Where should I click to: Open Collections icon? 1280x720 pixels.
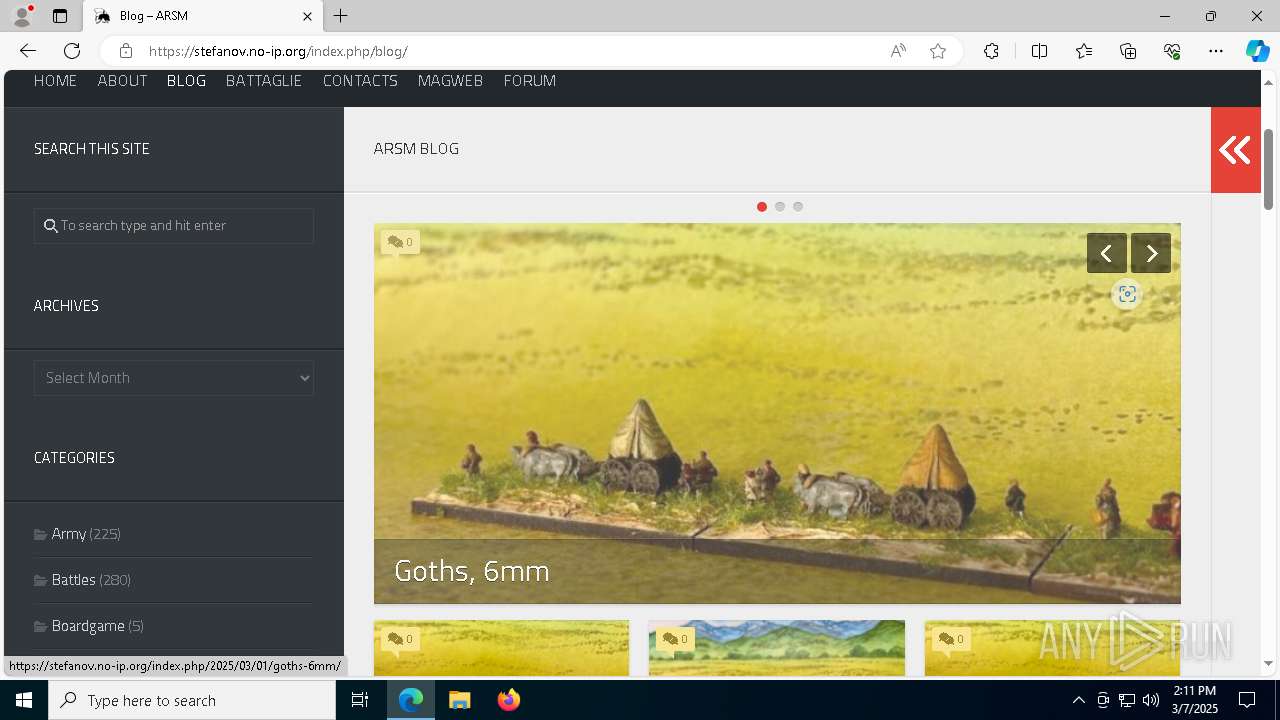1128,51
